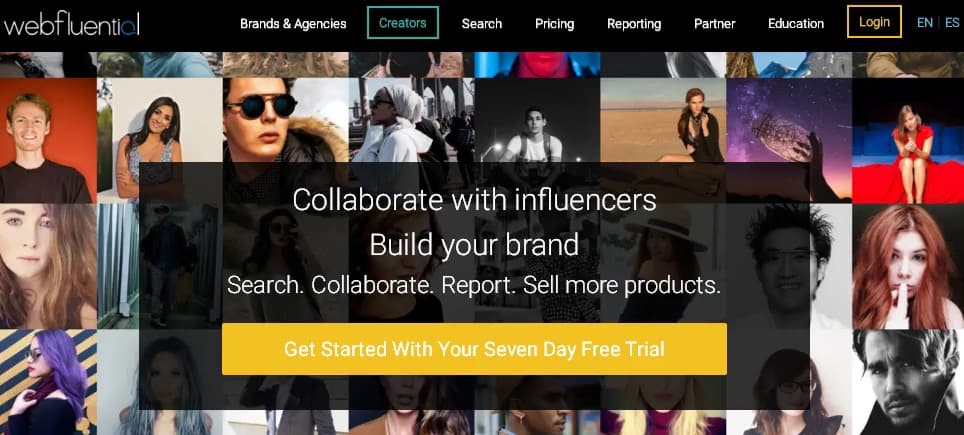The image size is (964, 435).
Task: Switch language to ES
Action: (952, 23)
